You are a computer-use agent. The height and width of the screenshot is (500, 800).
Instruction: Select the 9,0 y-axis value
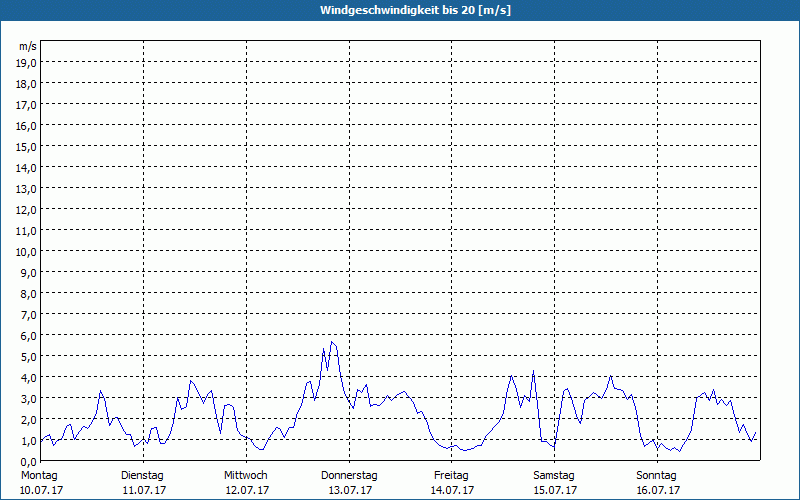click(x=29, y=273)
